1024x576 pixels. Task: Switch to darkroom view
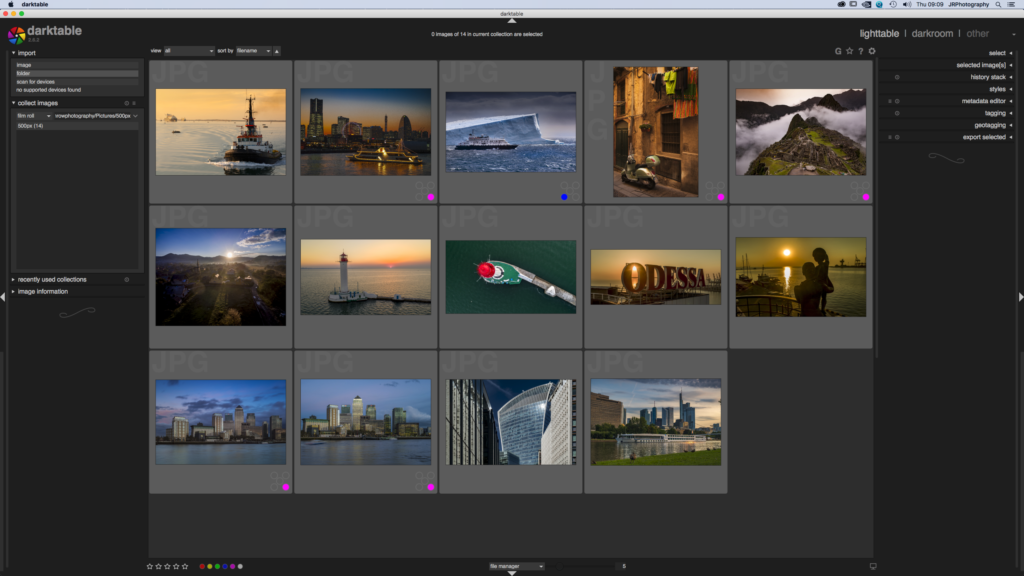(932, 33)
